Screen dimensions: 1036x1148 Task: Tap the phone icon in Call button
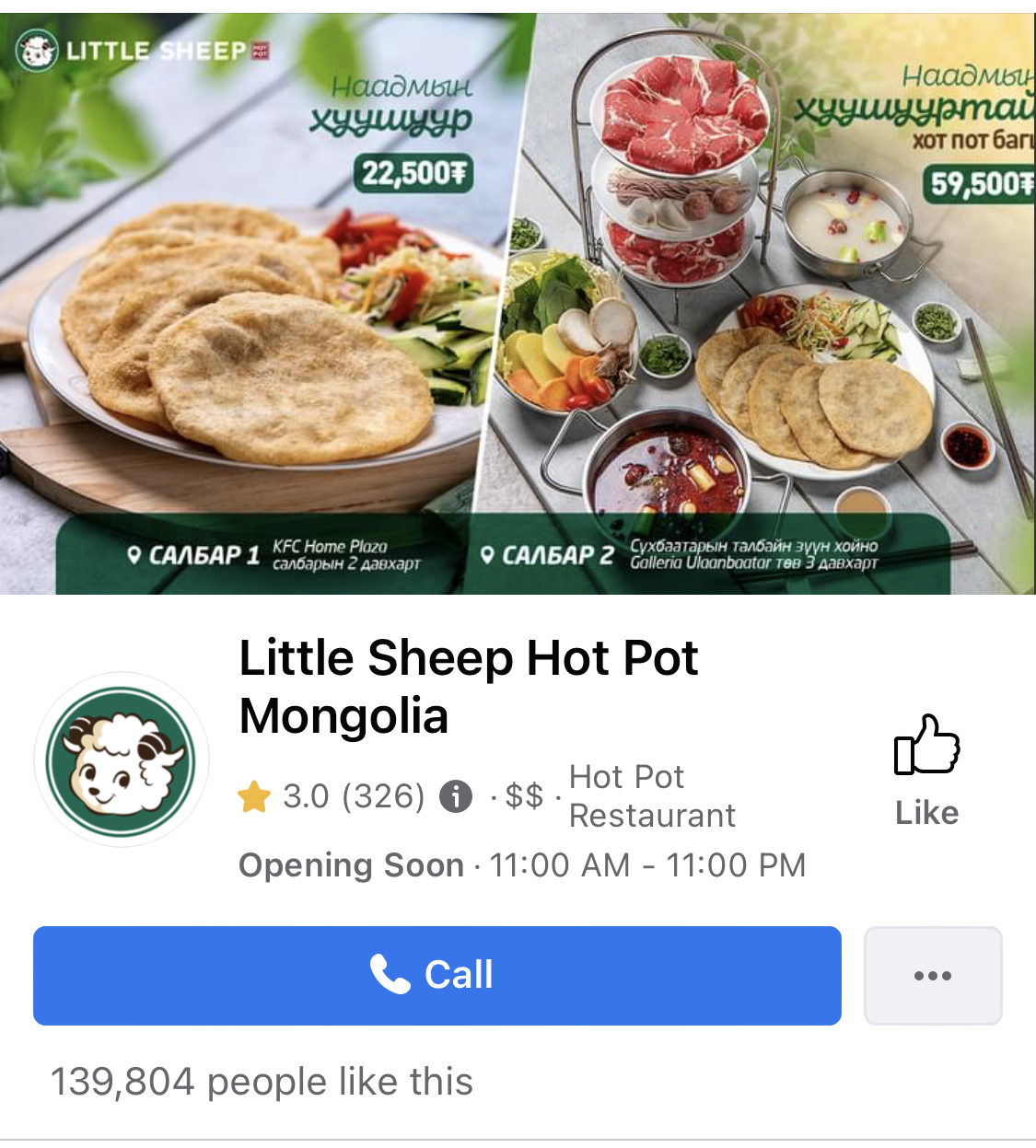390,974
